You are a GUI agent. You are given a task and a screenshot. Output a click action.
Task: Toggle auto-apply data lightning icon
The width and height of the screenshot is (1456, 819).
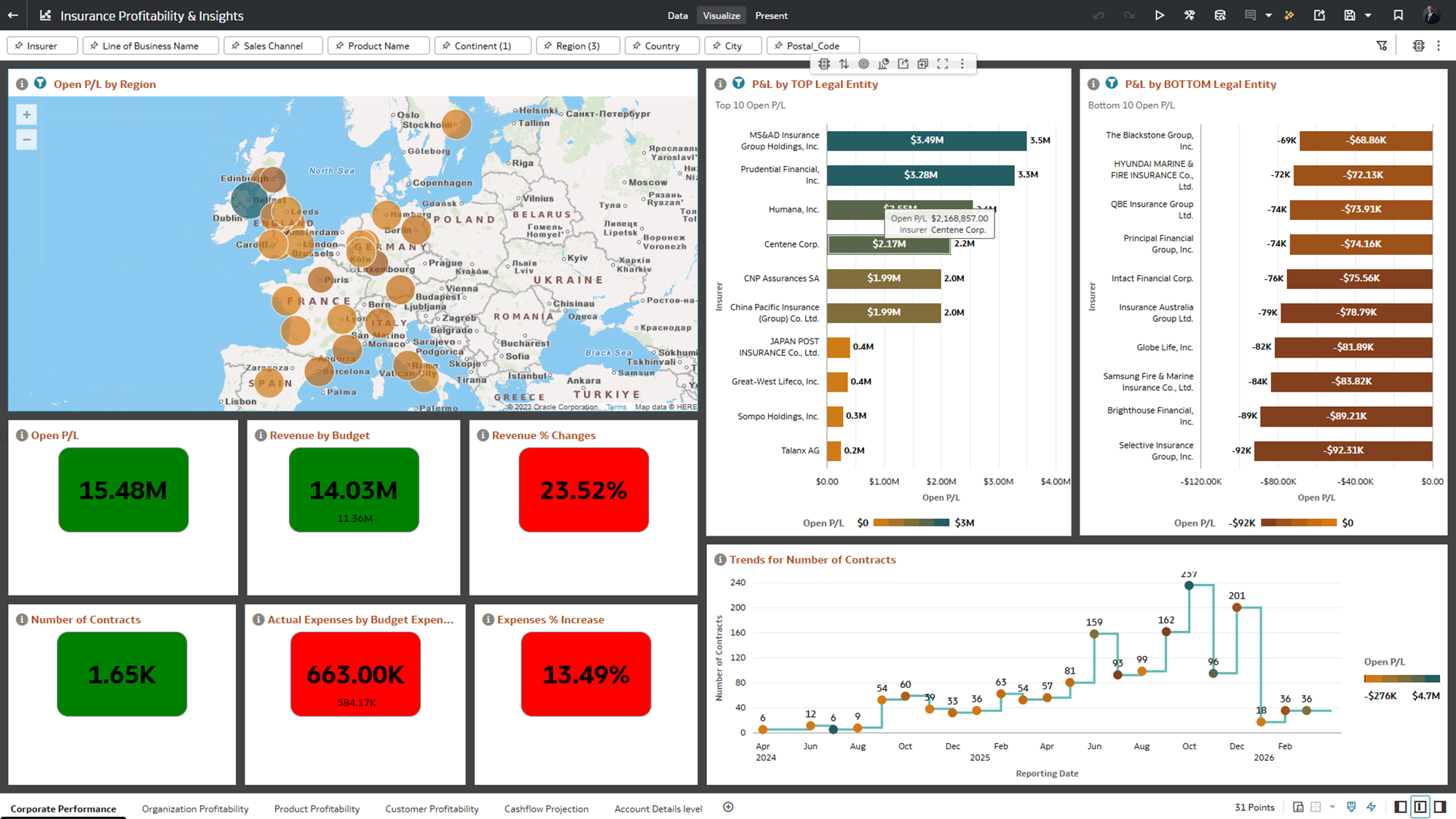coord(1372,807)
